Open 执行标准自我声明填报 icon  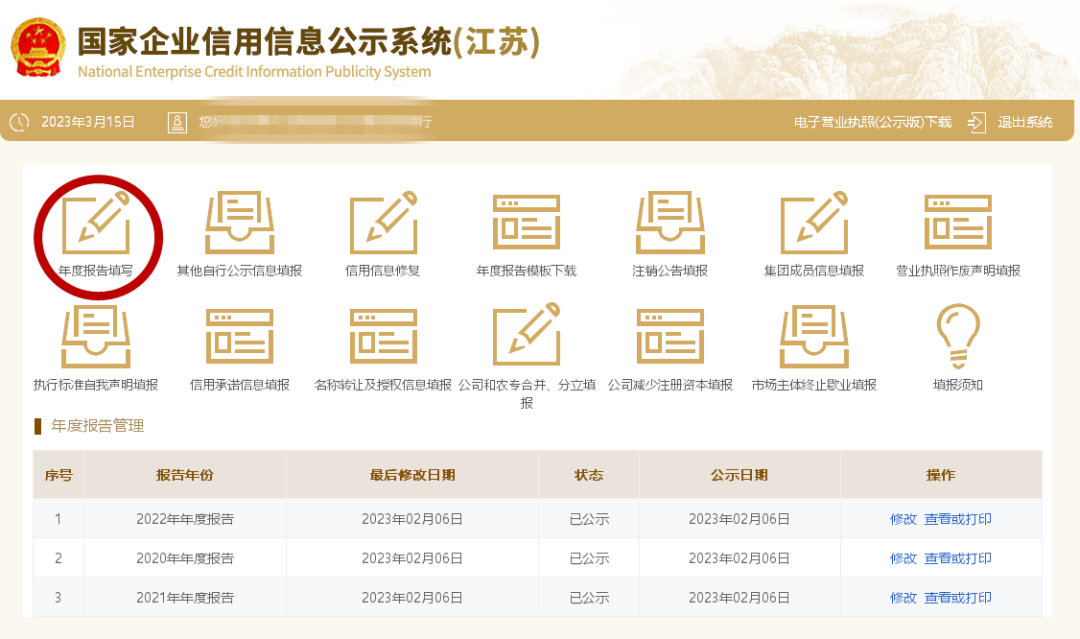coord(96,337)
